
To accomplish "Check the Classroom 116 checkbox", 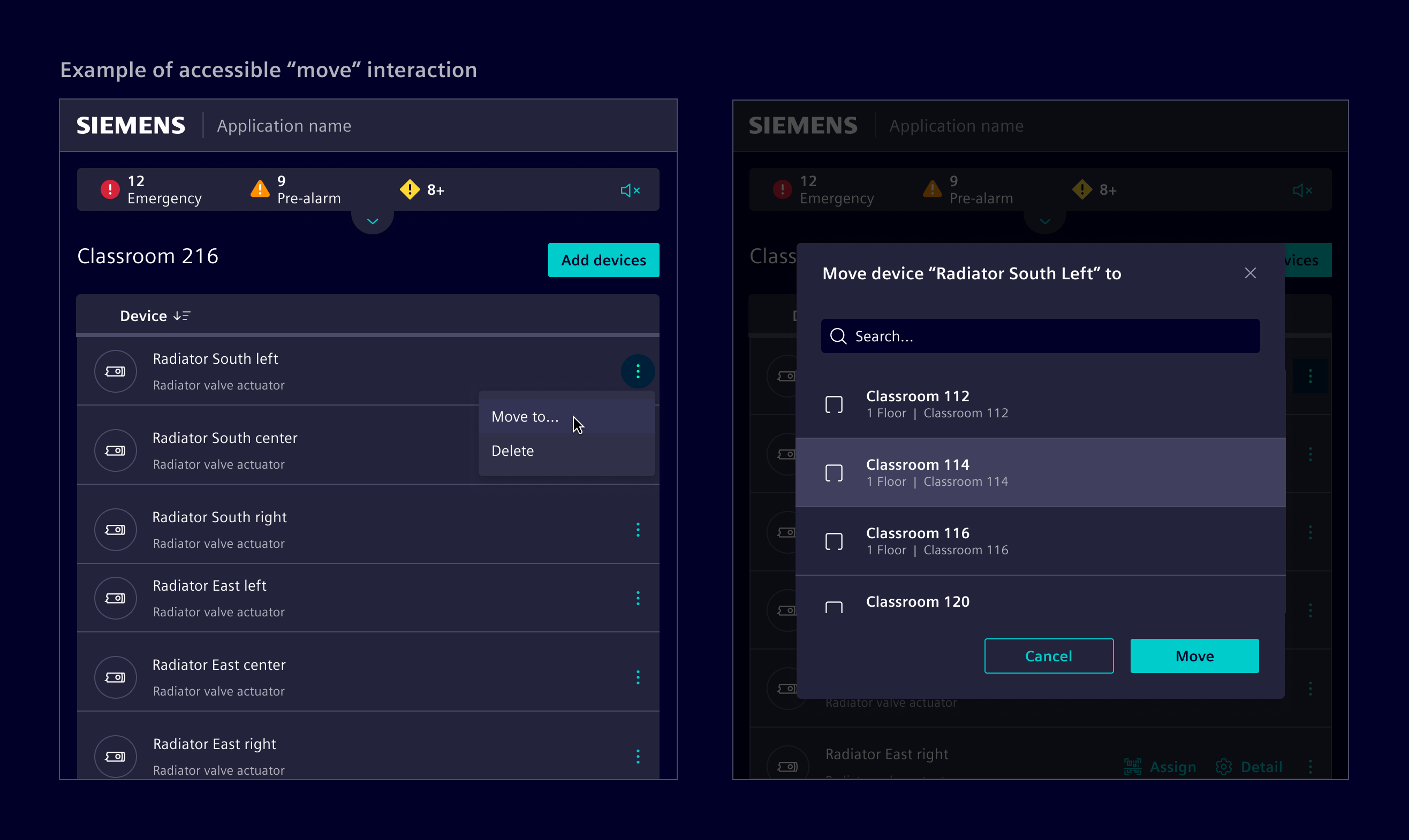I will 834,541.
